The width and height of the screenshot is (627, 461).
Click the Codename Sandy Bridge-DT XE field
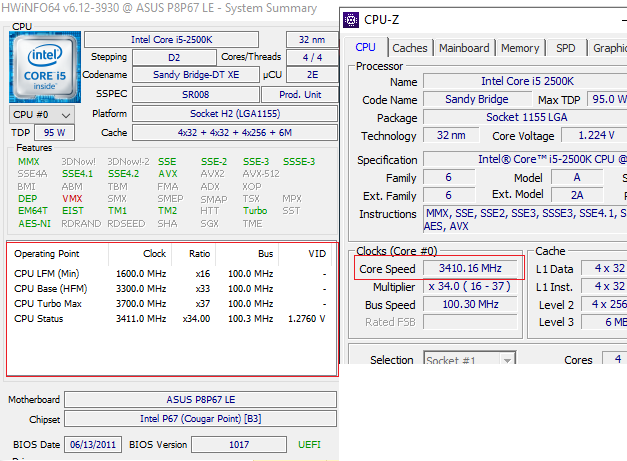pyautogui.click(x=196, y=75)
